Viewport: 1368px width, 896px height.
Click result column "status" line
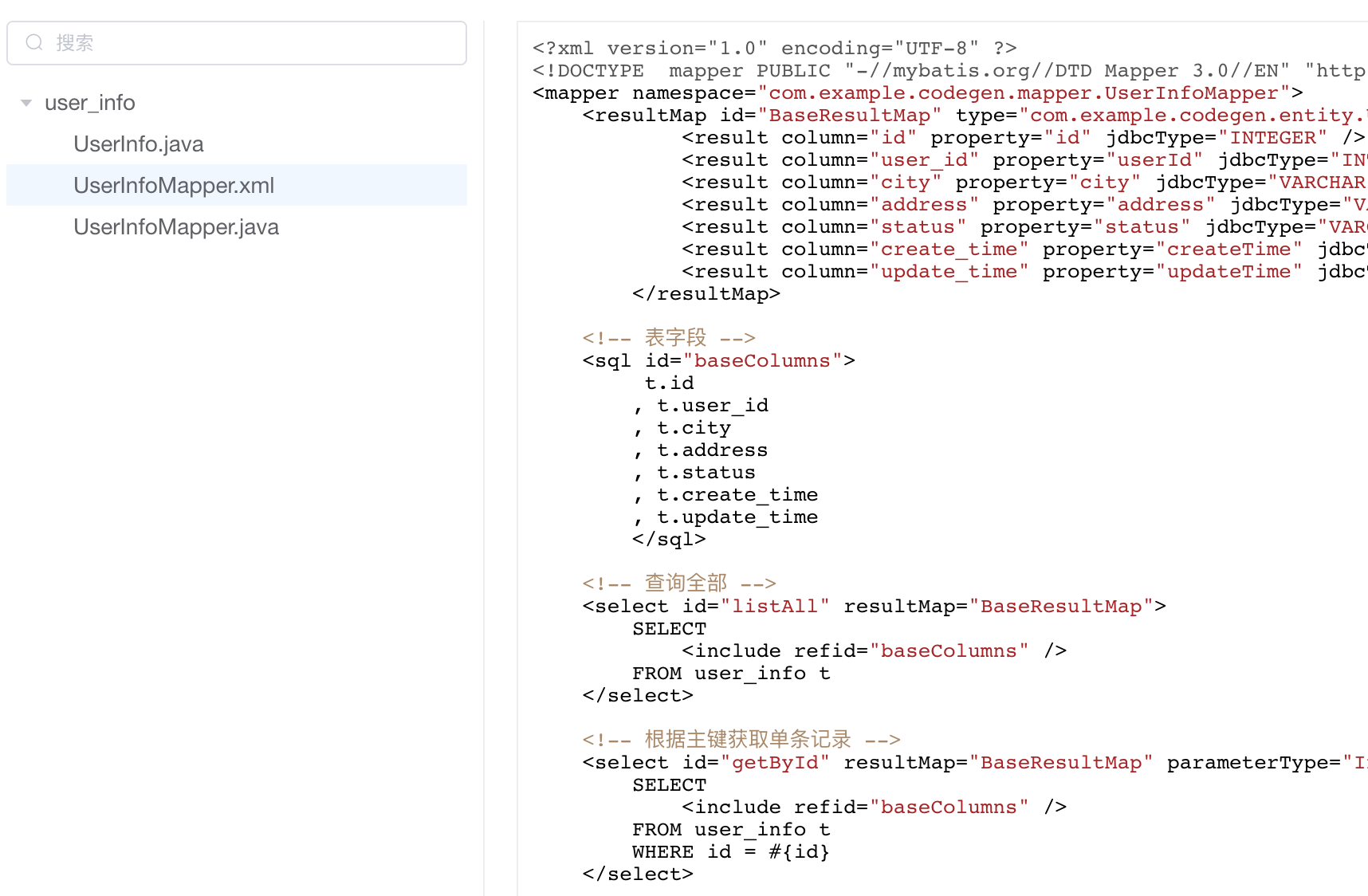coord(1024,227)
